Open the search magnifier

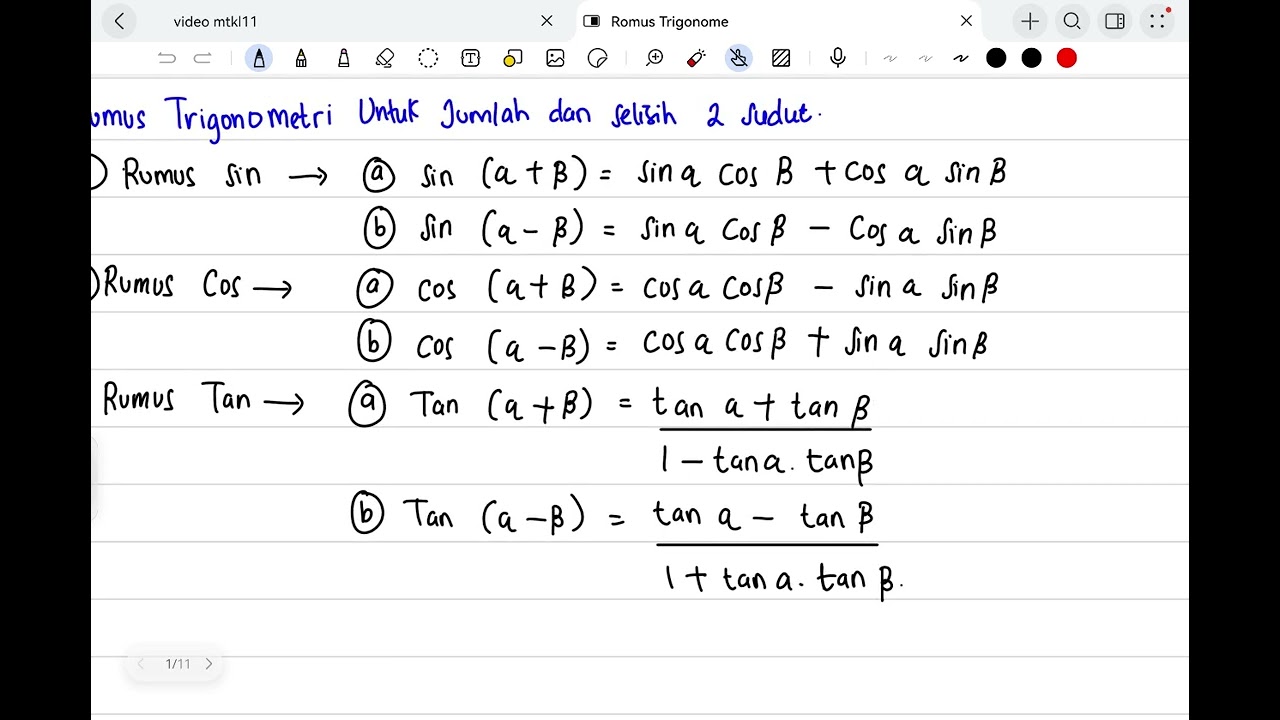coord(1072,21)
